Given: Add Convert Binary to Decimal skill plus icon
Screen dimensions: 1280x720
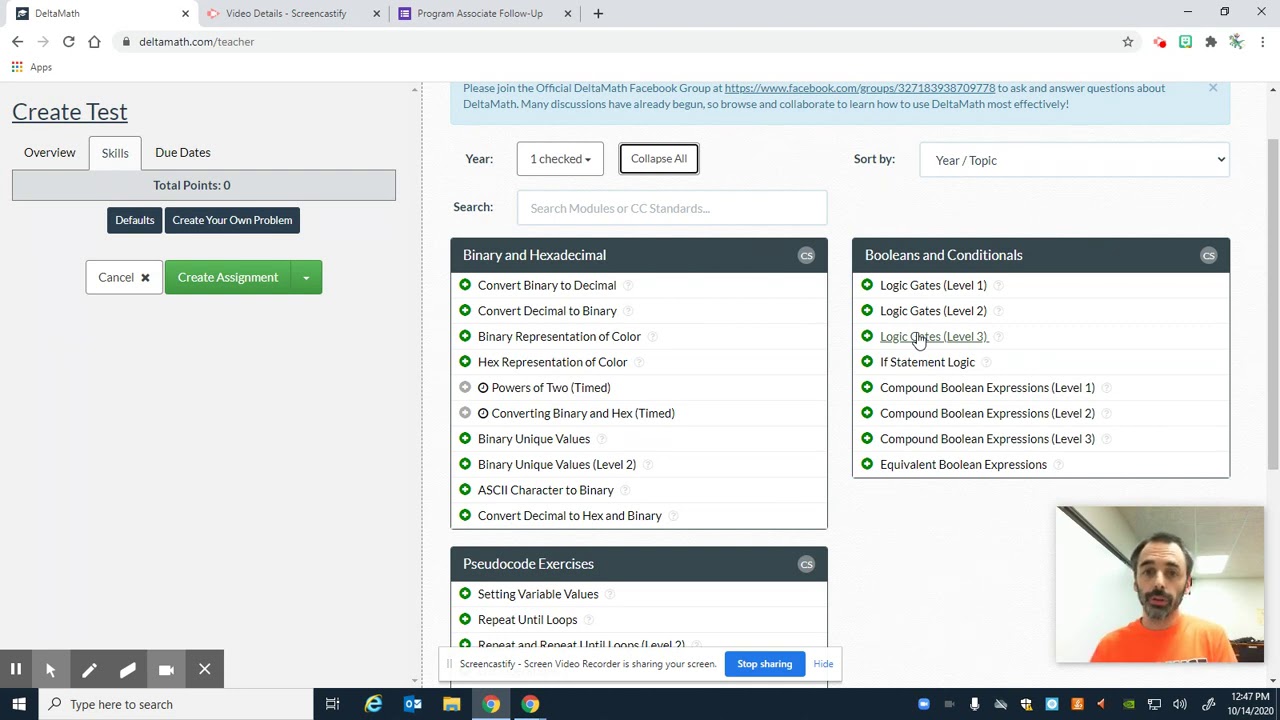Looking at the screenshot, I should [465, 285].
